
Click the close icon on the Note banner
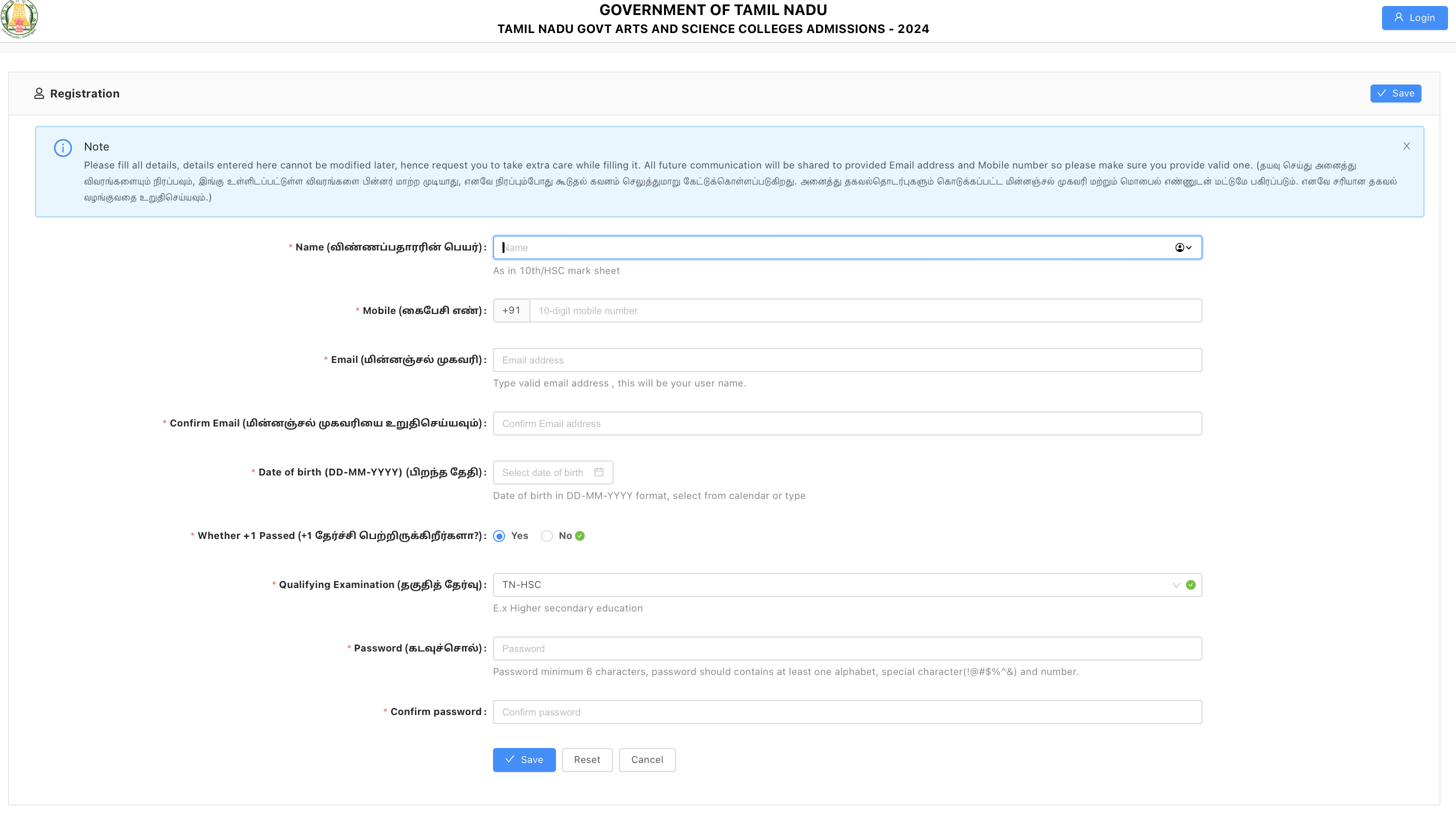coord(1407,146)
